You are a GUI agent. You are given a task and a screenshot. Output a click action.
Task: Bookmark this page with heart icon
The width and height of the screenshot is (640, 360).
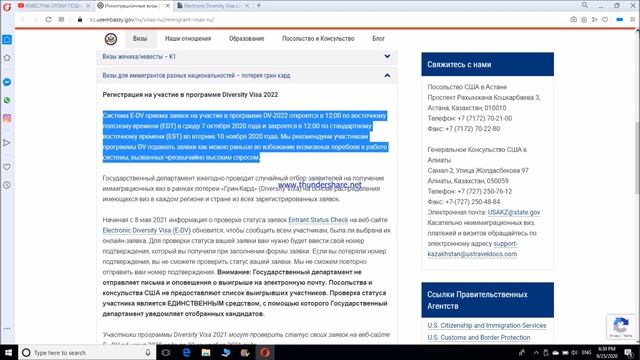click(x=605, y=20)
